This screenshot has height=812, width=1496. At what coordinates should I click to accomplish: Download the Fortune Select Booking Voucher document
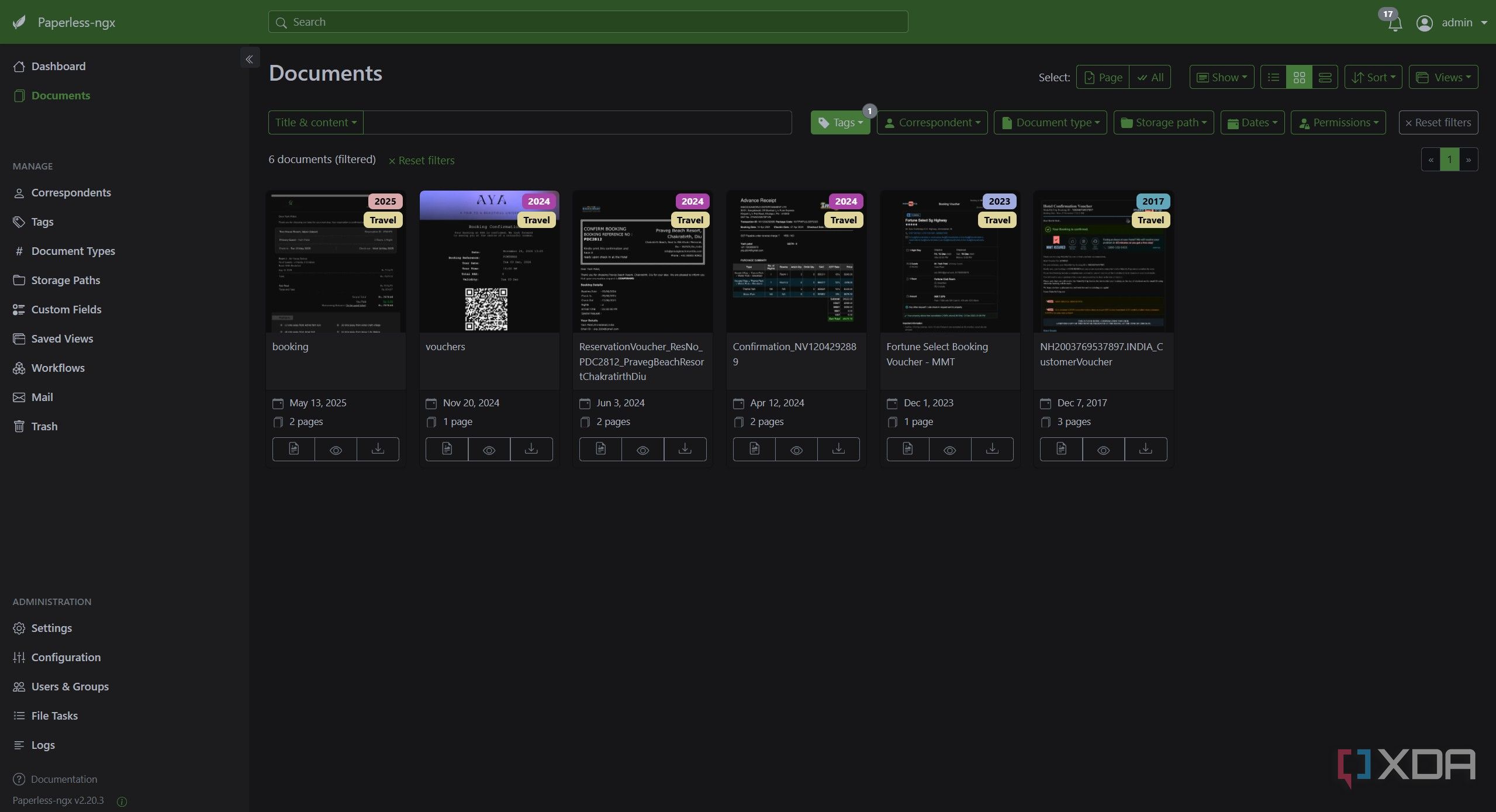click(992, 449)
